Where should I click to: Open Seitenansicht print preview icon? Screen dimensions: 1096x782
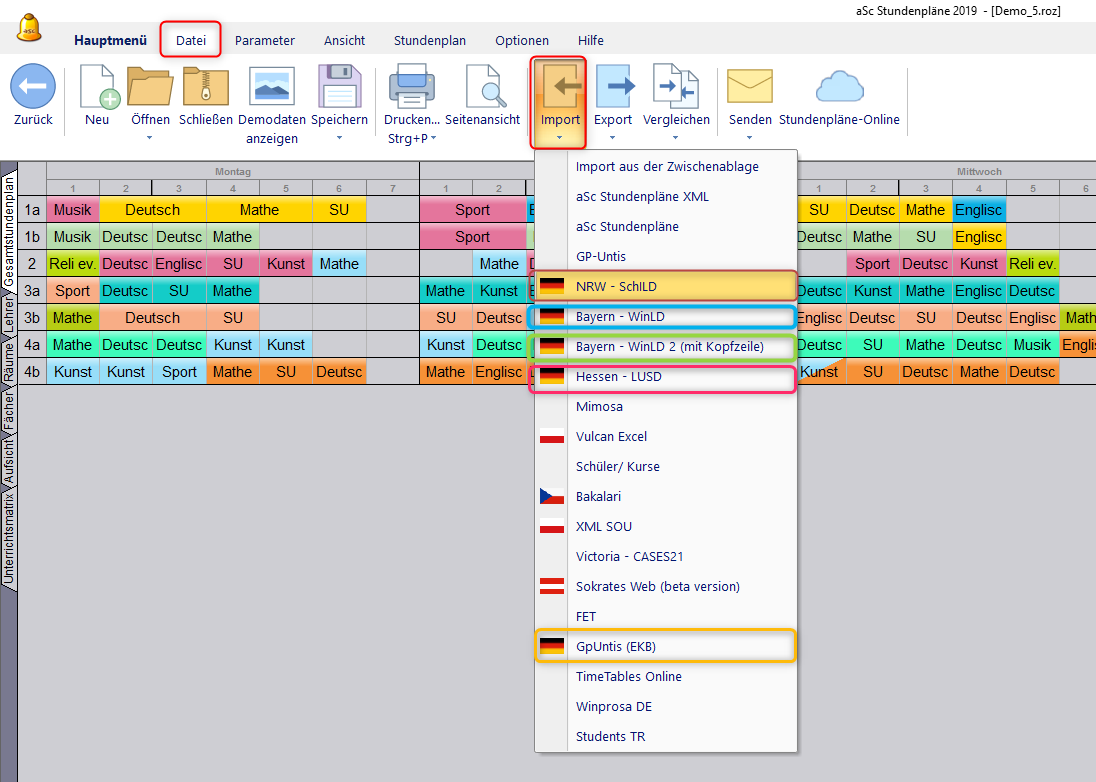pos(486,87)
